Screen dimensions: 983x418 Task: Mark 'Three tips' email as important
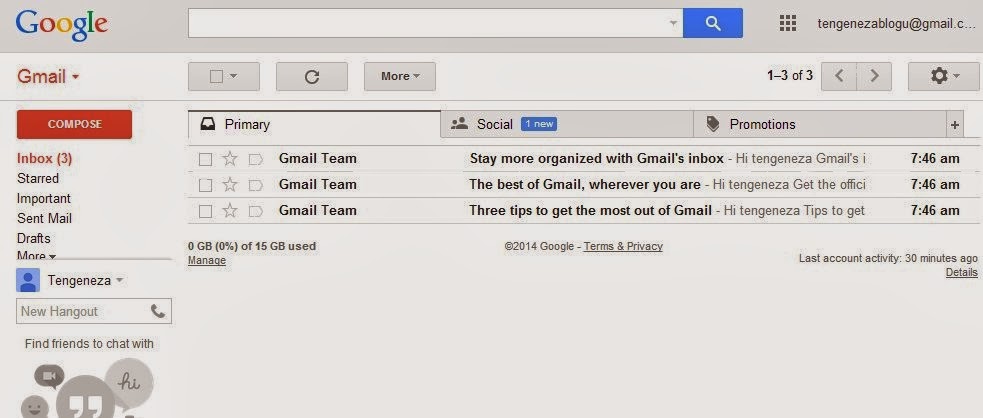pos(255,211)
